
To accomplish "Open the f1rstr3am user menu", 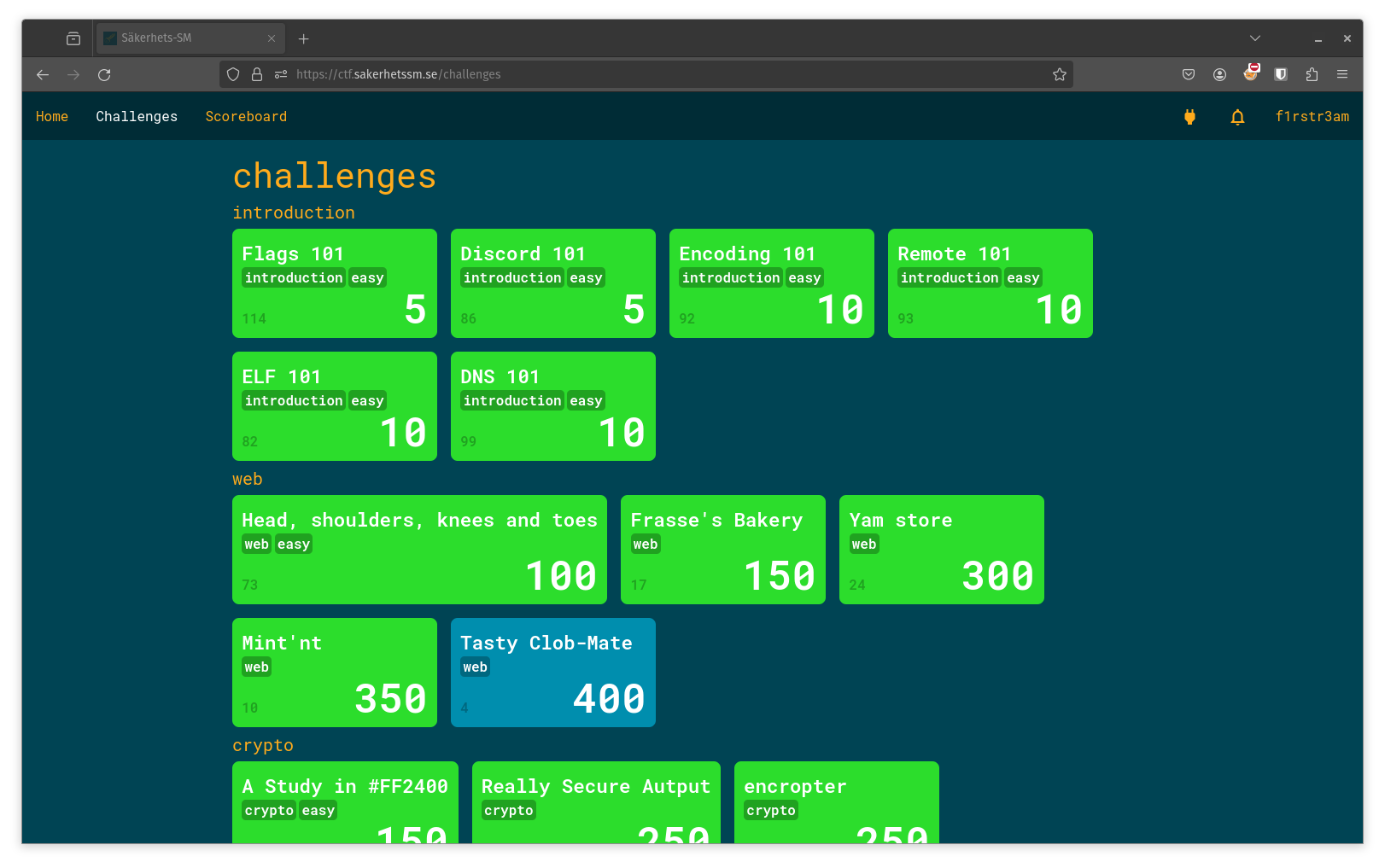I will pyautogui.click(x=1312, y=117).
